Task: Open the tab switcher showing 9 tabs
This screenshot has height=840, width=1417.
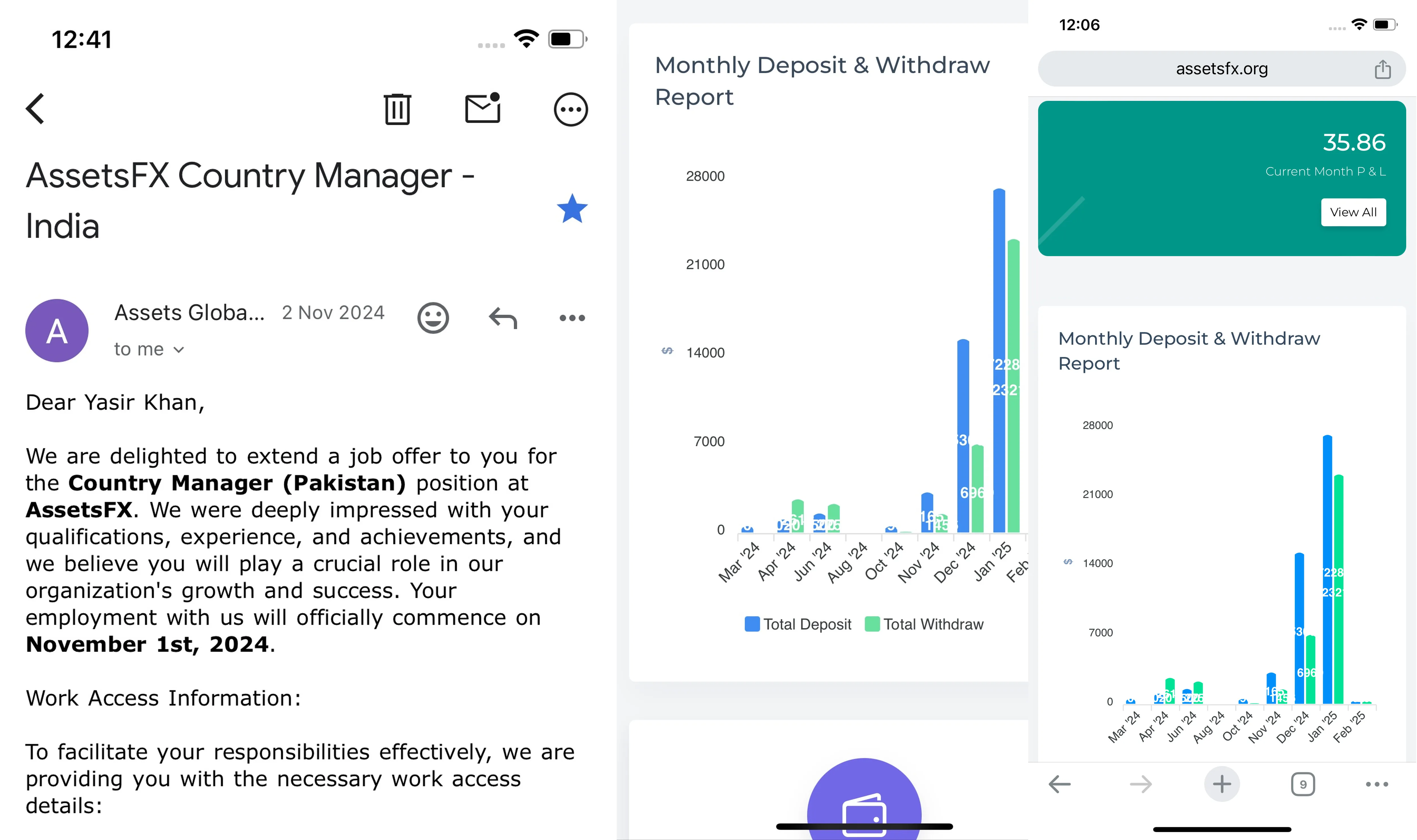Action: click(x=1303, y=784)
